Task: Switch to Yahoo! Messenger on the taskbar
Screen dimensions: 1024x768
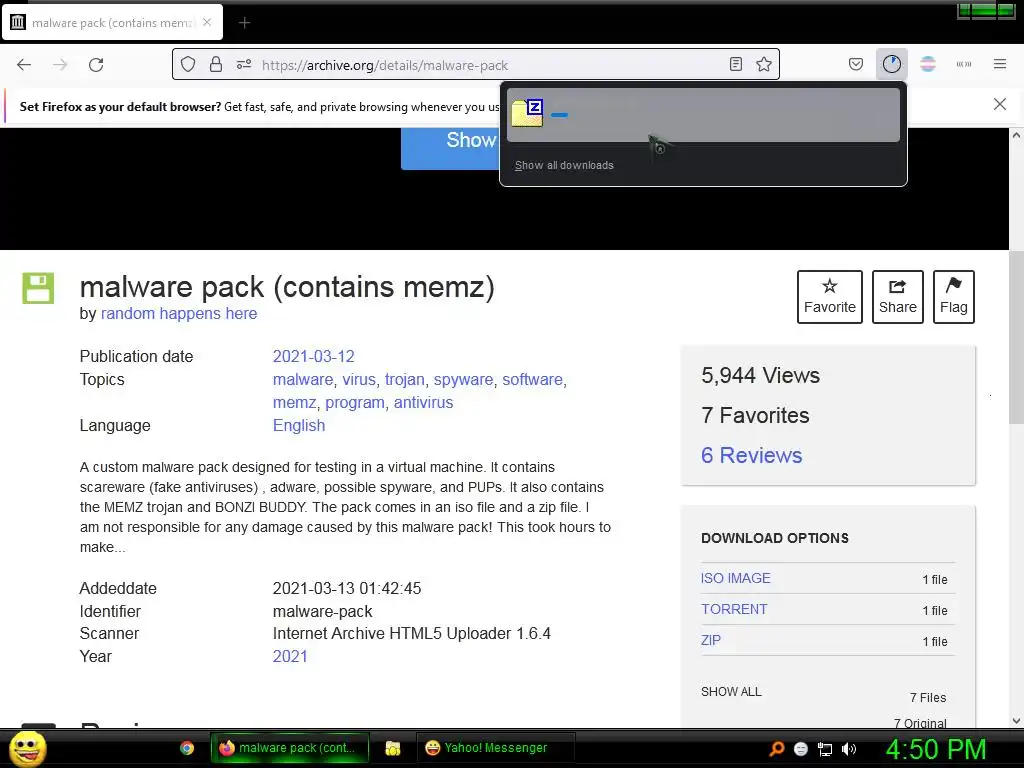Action: (x=495, y=748)
